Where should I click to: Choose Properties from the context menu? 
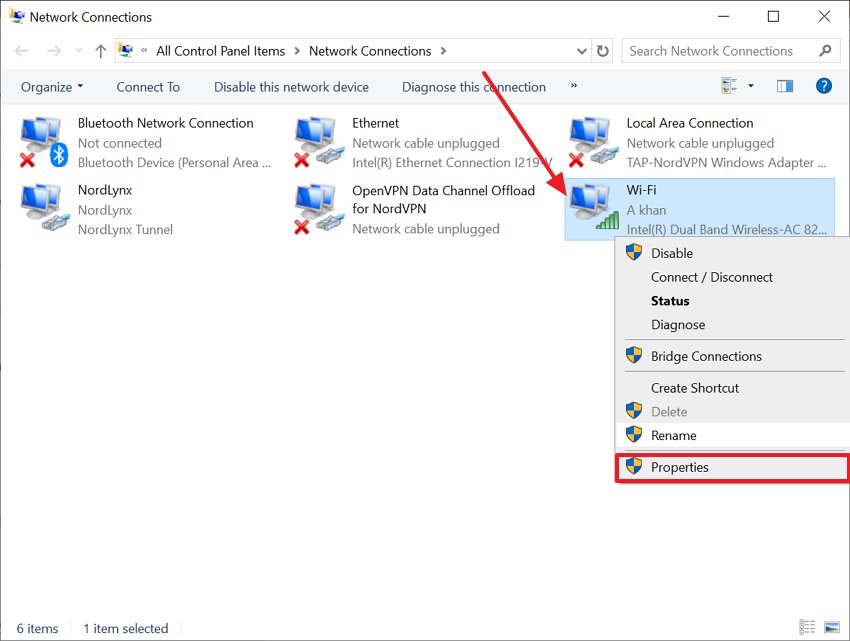point(679,467)
